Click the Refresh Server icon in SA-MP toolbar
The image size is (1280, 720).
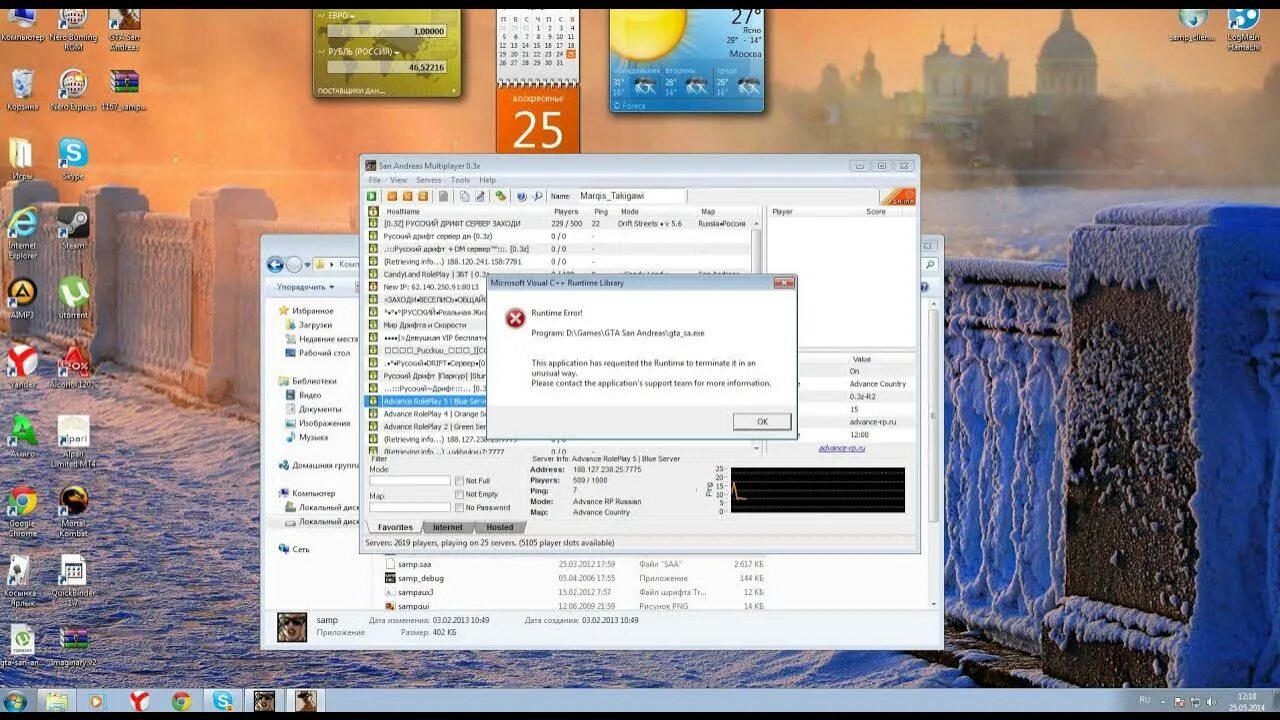click(423, 196)
